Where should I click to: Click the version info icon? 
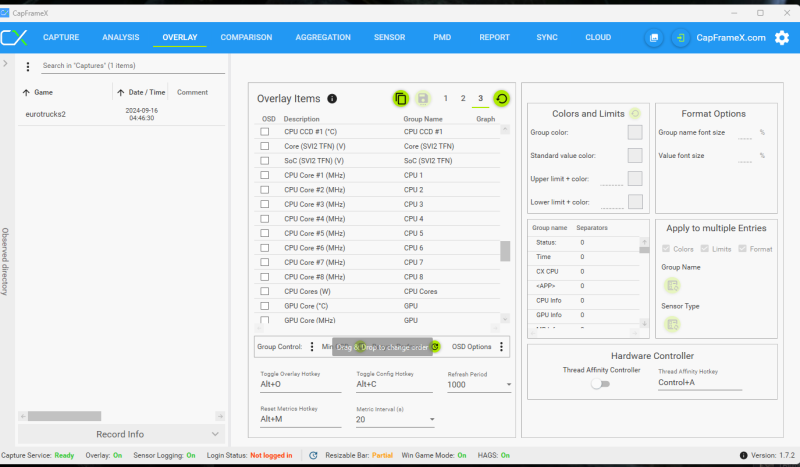coord(743,455)
